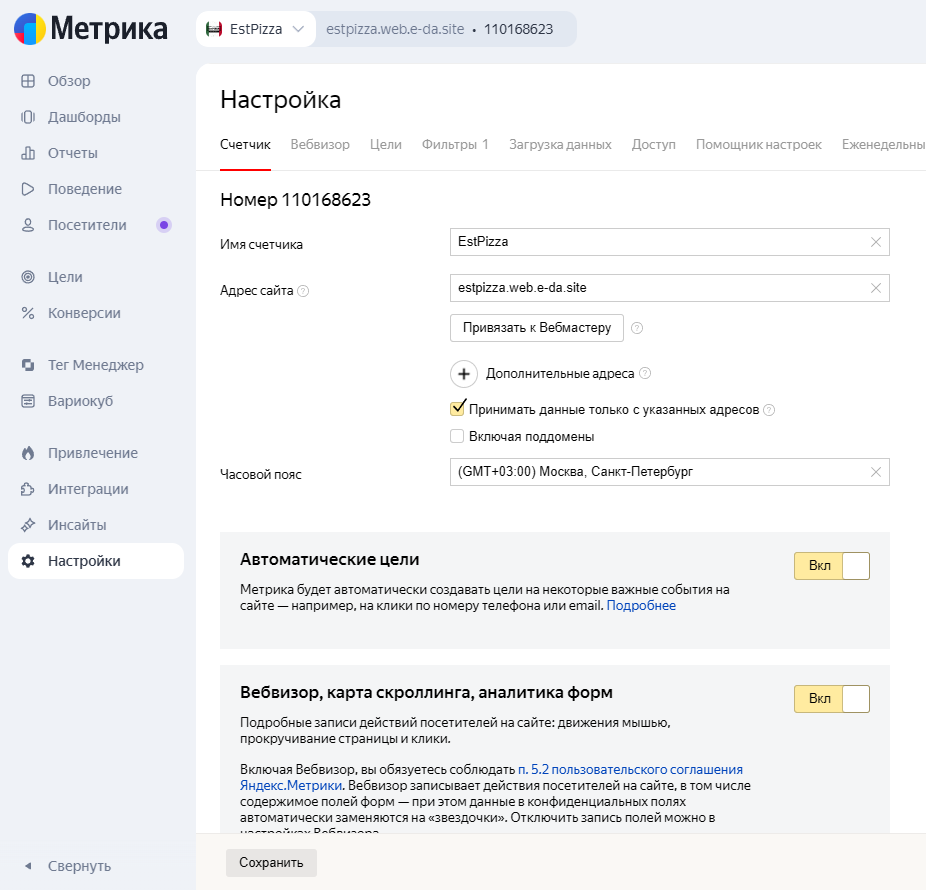
Task: Clear the Адрес сайта field
Action: pyautogui.click(x=876, y=288)
